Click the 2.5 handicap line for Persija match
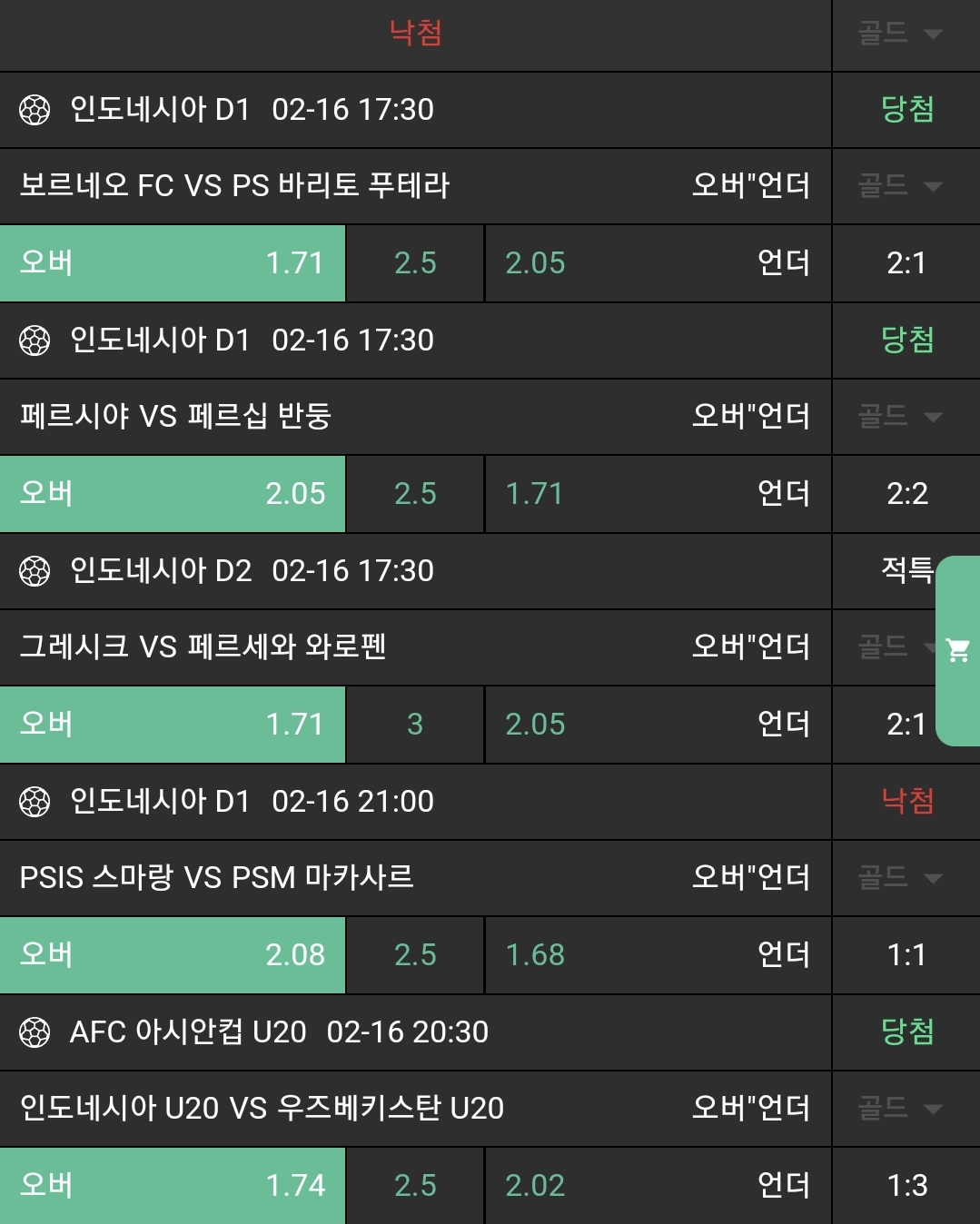 tap(415, 494)
